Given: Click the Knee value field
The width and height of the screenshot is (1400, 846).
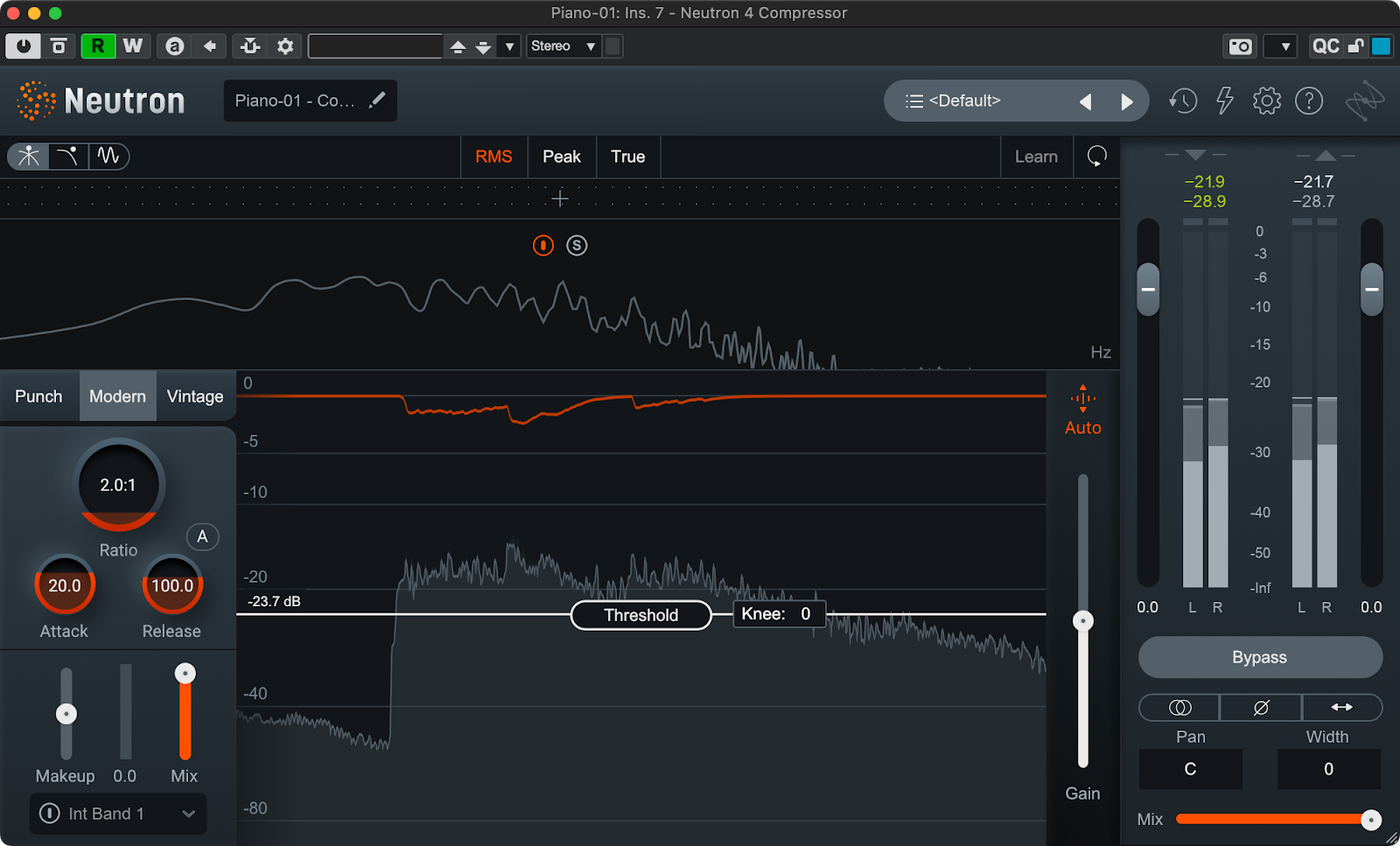Looking at the screenshot, I should coord(779,614).
